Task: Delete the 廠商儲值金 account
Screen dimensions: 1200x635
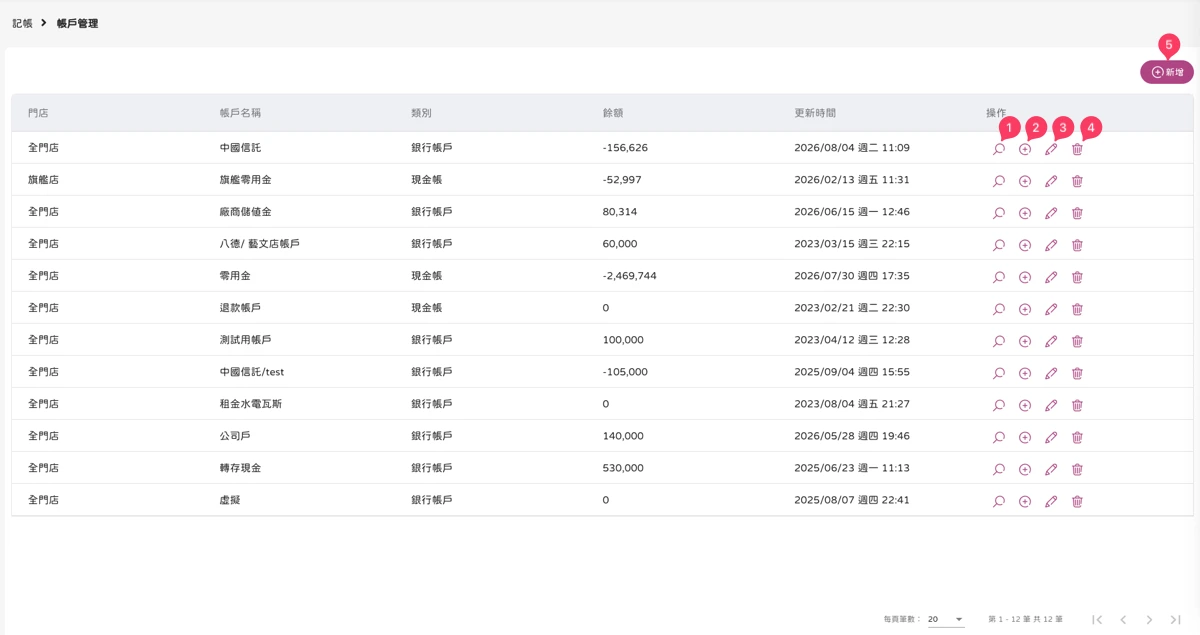Action: click(1077, 213)
